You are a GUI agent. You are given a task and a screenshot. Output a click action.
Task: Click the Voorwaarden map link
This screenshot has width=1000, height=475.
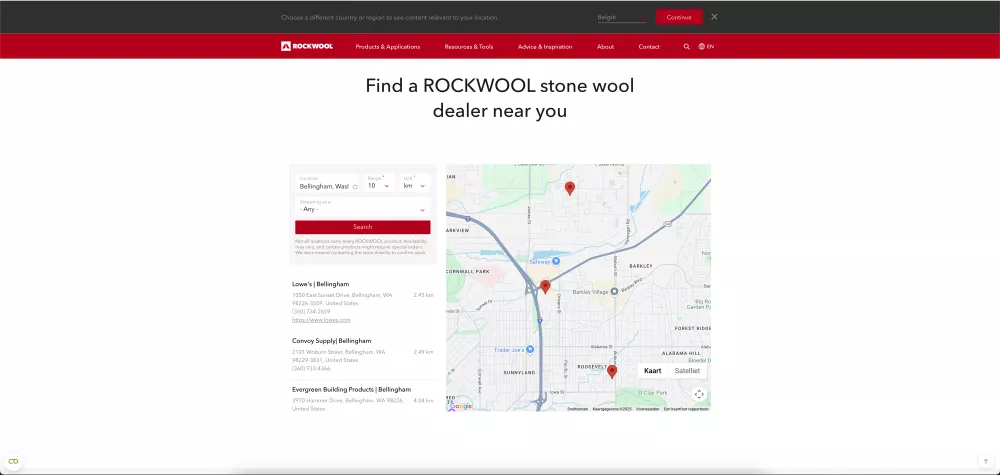pos(647,409)
